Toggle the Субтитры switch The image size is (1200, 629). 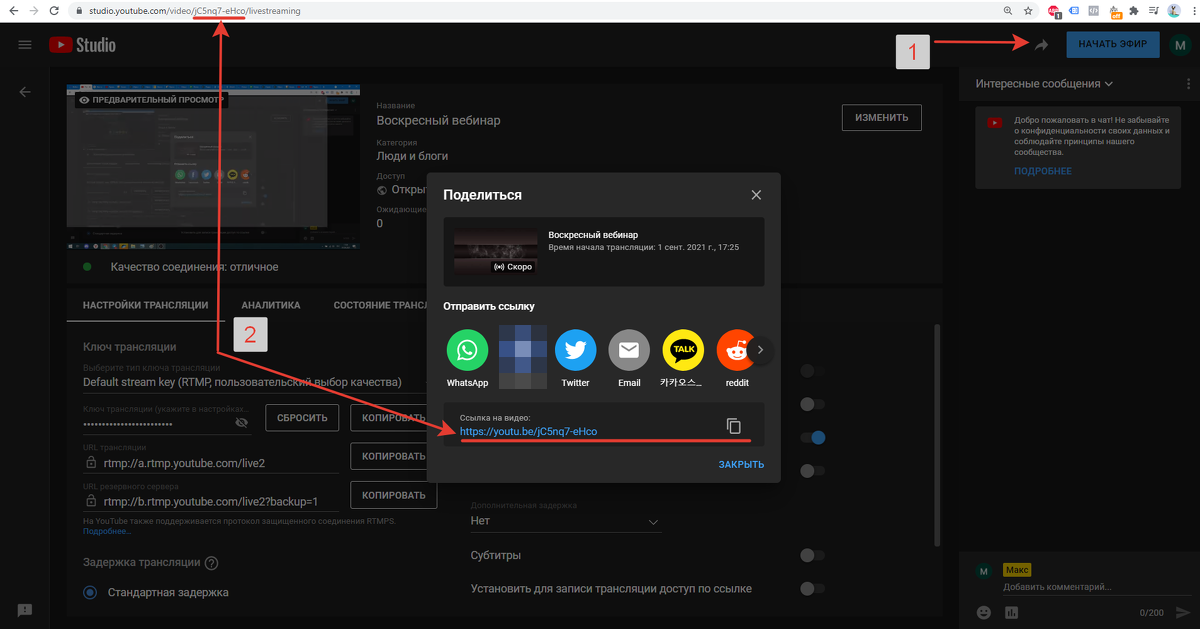click(812, 556)
